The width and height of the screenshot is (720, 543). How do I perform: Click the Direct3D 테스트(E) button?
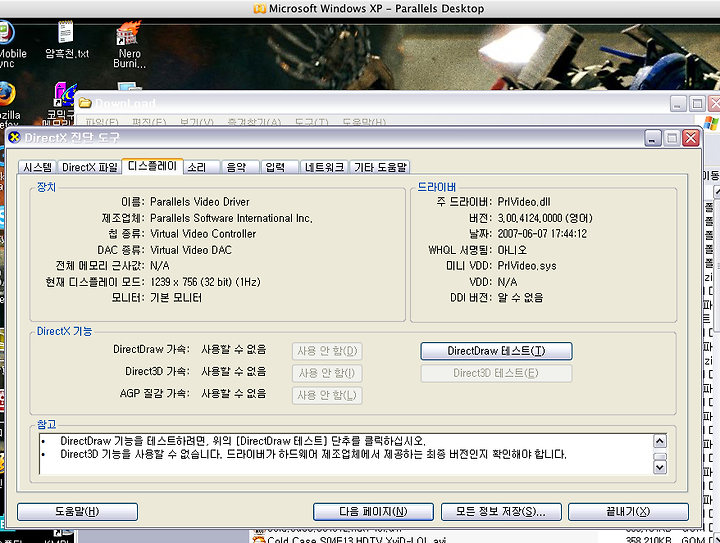coord(496,373)
